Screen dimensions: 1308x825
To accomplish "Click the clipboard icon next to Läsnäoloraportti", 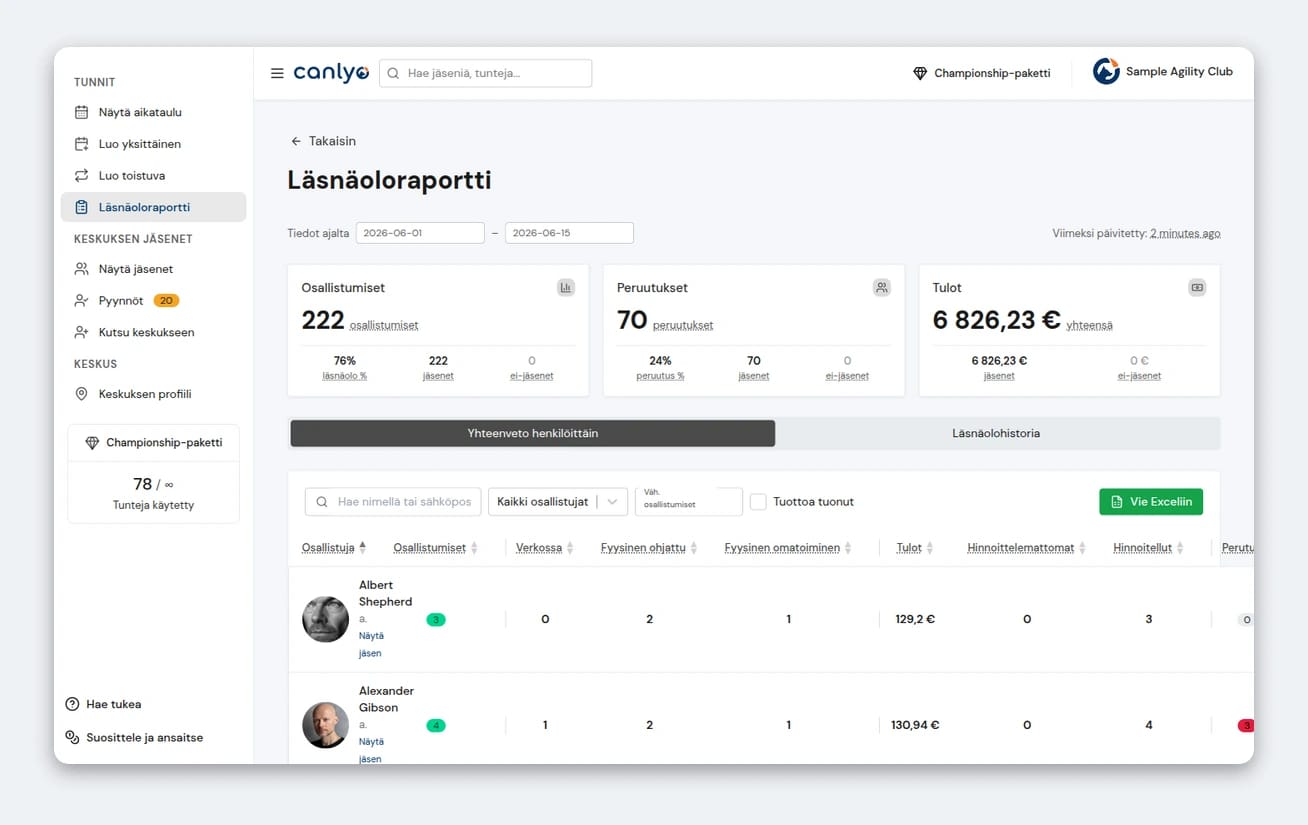I will (82, 207).
